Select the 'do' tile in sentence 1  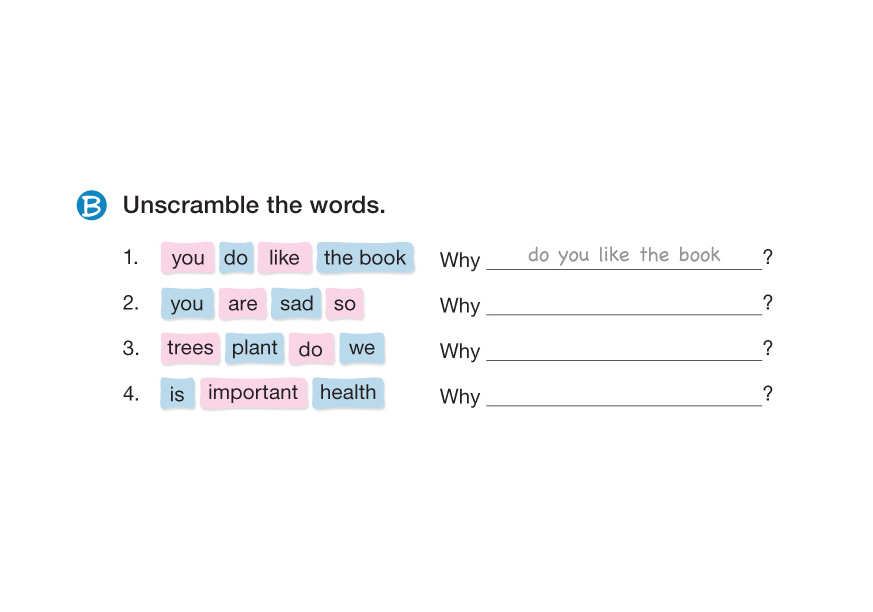pyautogui.click(x=236, y=258)
